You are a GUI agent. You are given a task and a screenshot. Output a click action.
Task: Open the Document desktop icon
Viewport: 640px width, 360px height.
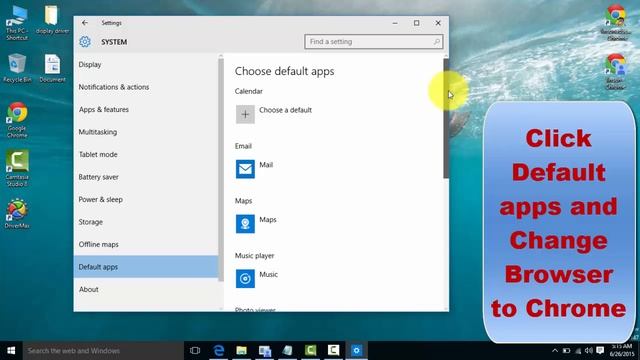coord(52,68)
